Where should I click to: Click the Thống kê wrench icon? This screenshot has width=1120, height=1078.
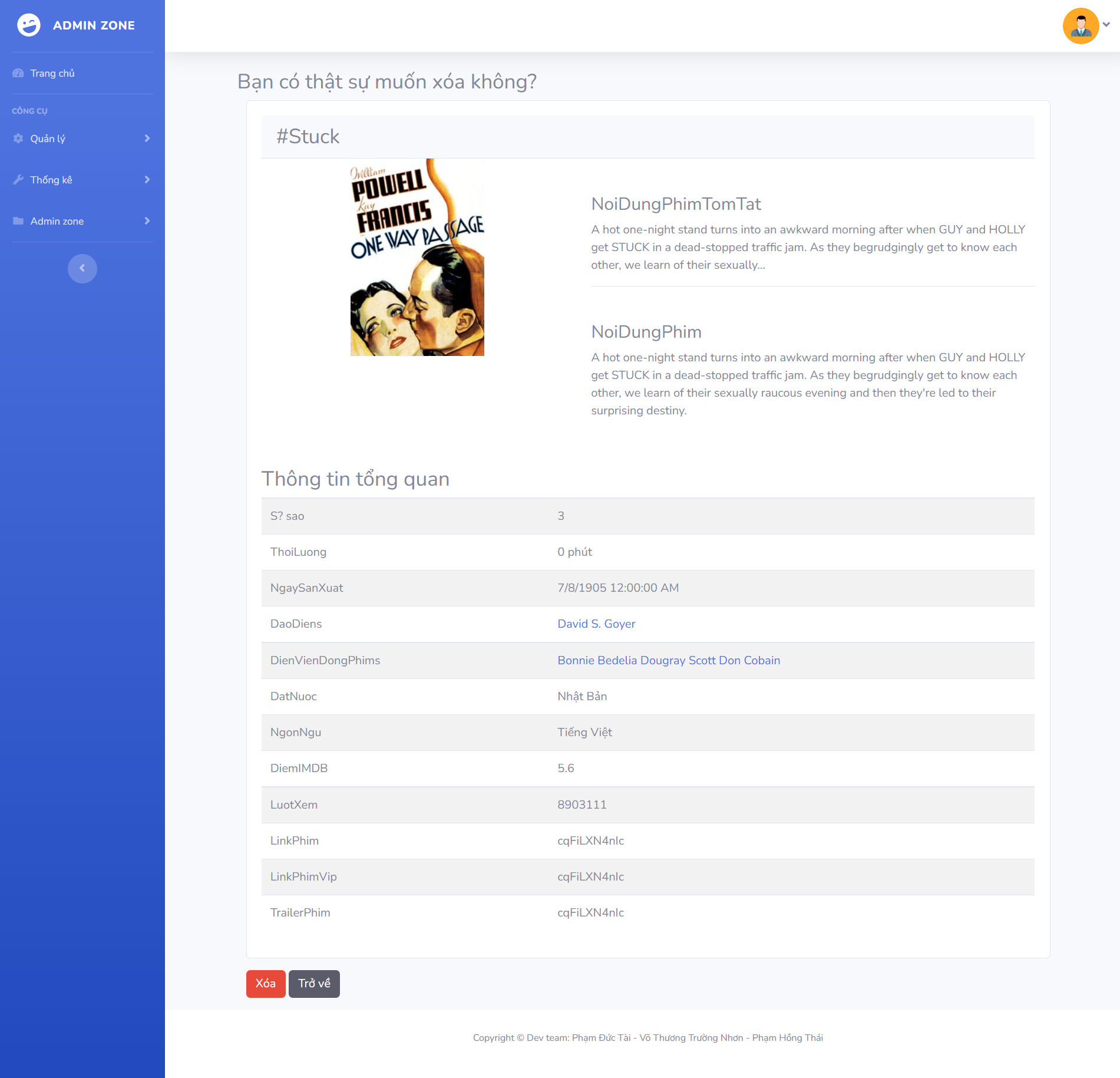tap(18, 180)
